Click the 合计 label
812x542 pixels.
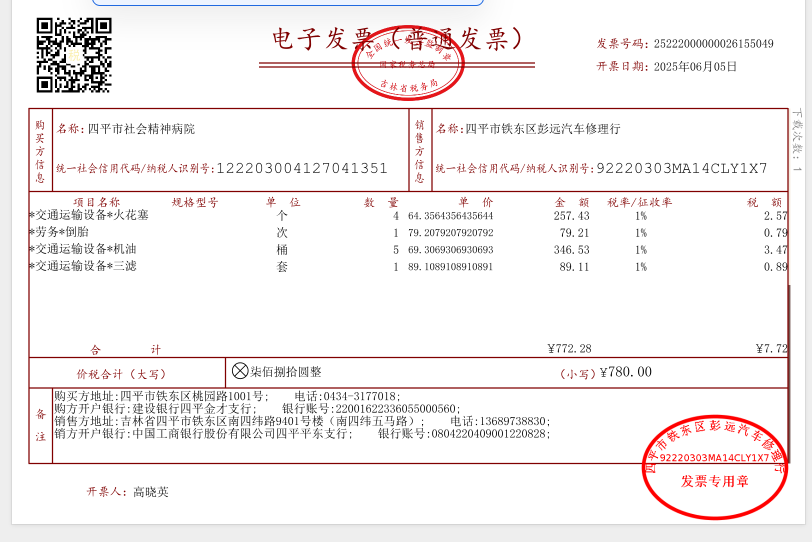125,349
